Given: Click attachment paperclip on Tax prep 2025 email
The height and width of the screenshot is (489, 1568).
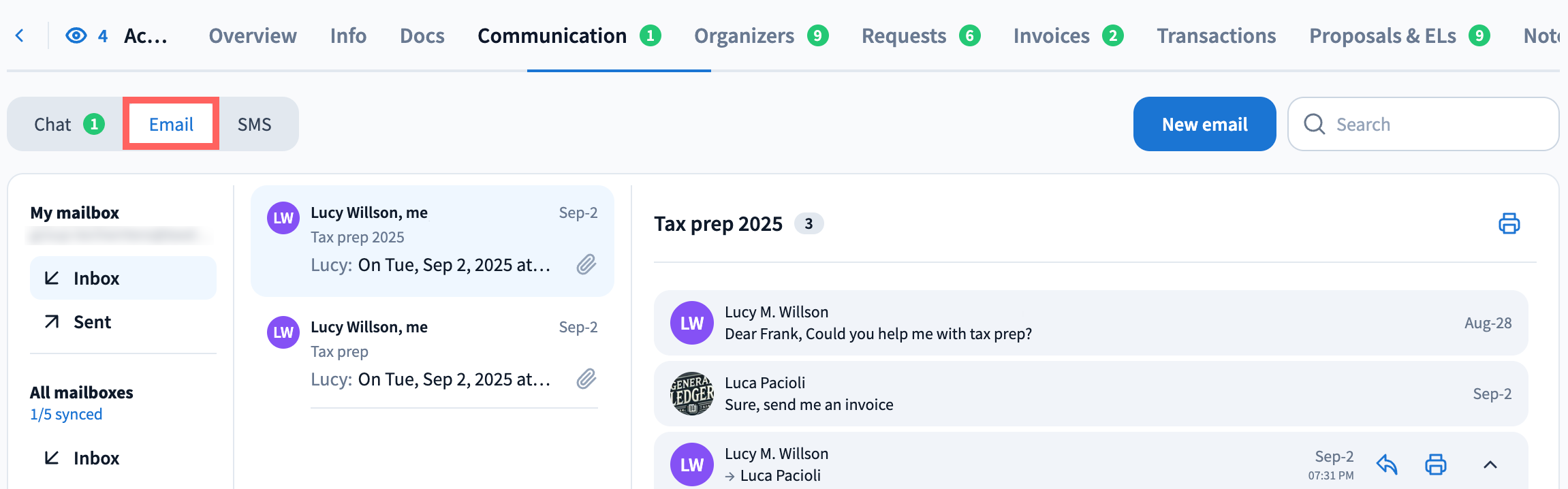Looking at the screenshot, I should point(586,264).
